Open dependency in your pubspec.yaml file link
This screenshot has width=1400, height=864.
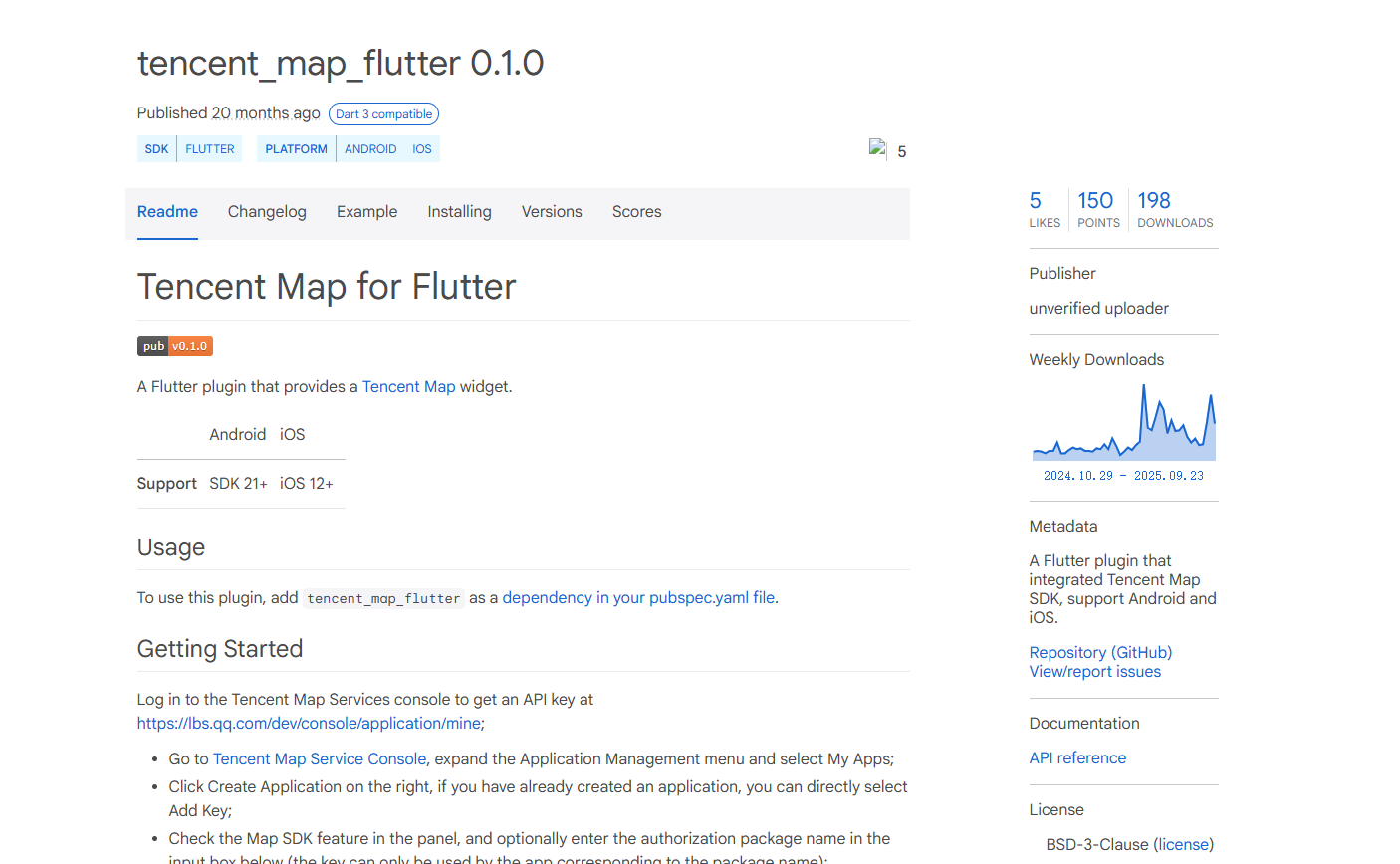pos(638,598)
